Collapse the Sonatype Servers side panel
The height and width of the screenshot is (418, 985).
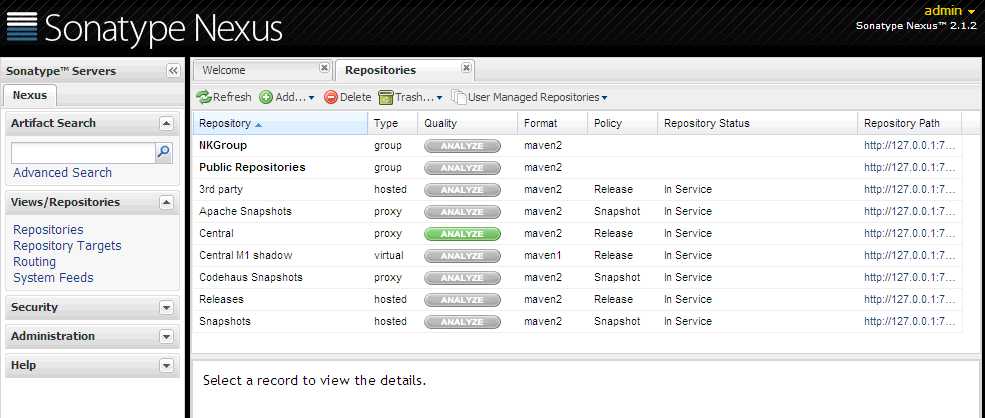pos(173,71)
